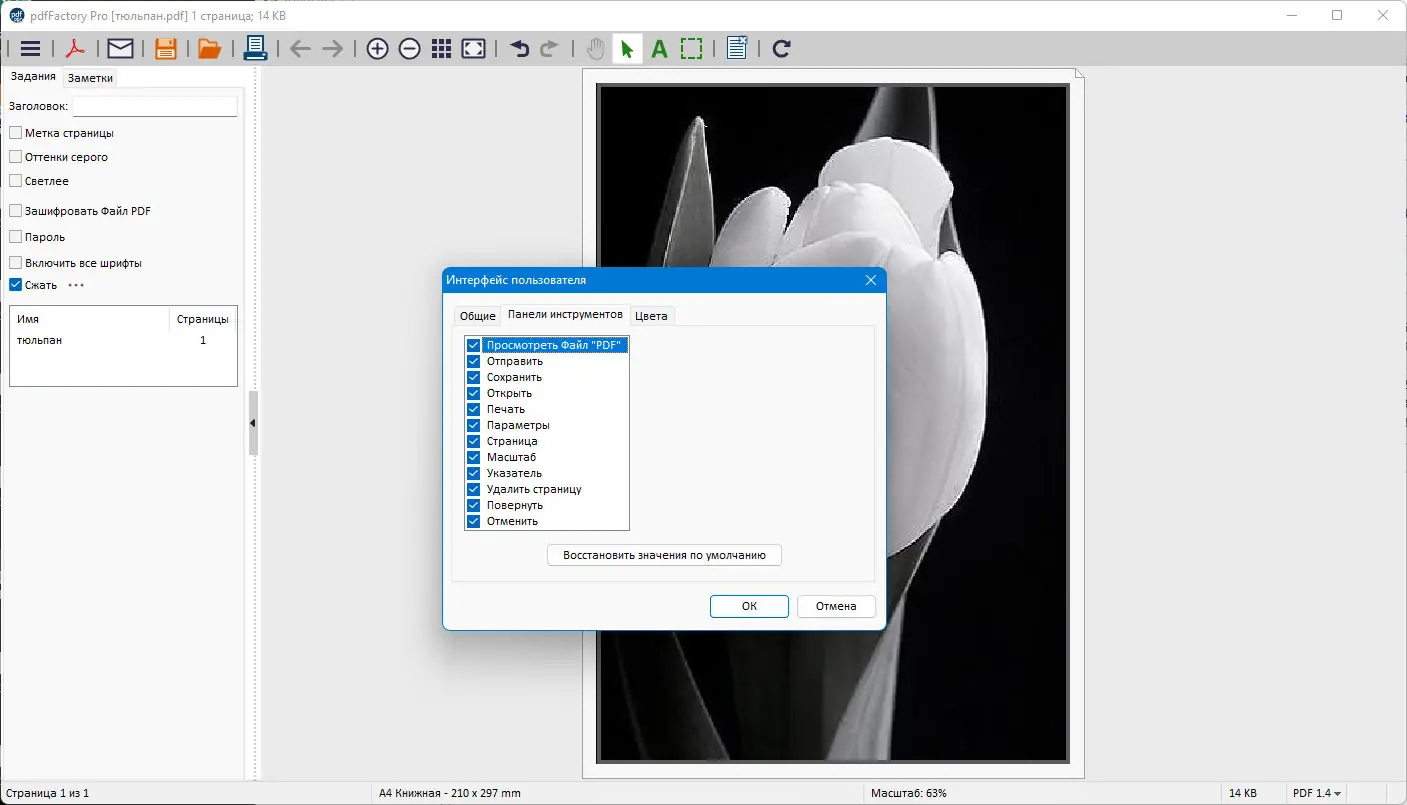Show page thumbnails grid view
1407x805 pixels.
(441, 49)
